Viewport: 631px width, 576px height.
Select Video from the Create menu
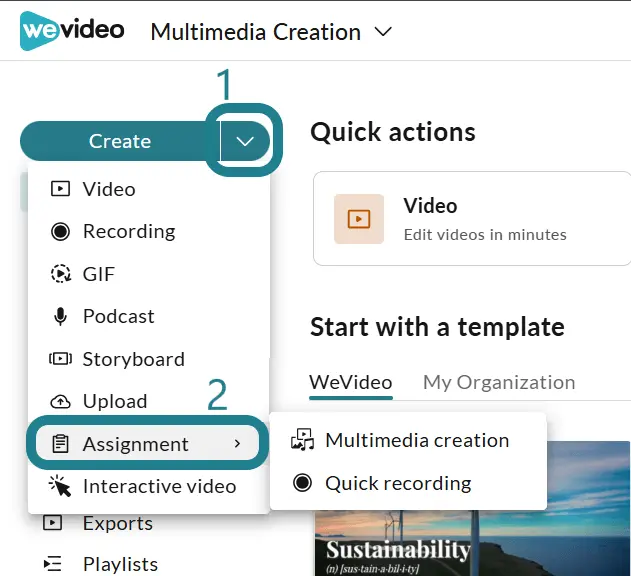point(149,189)
